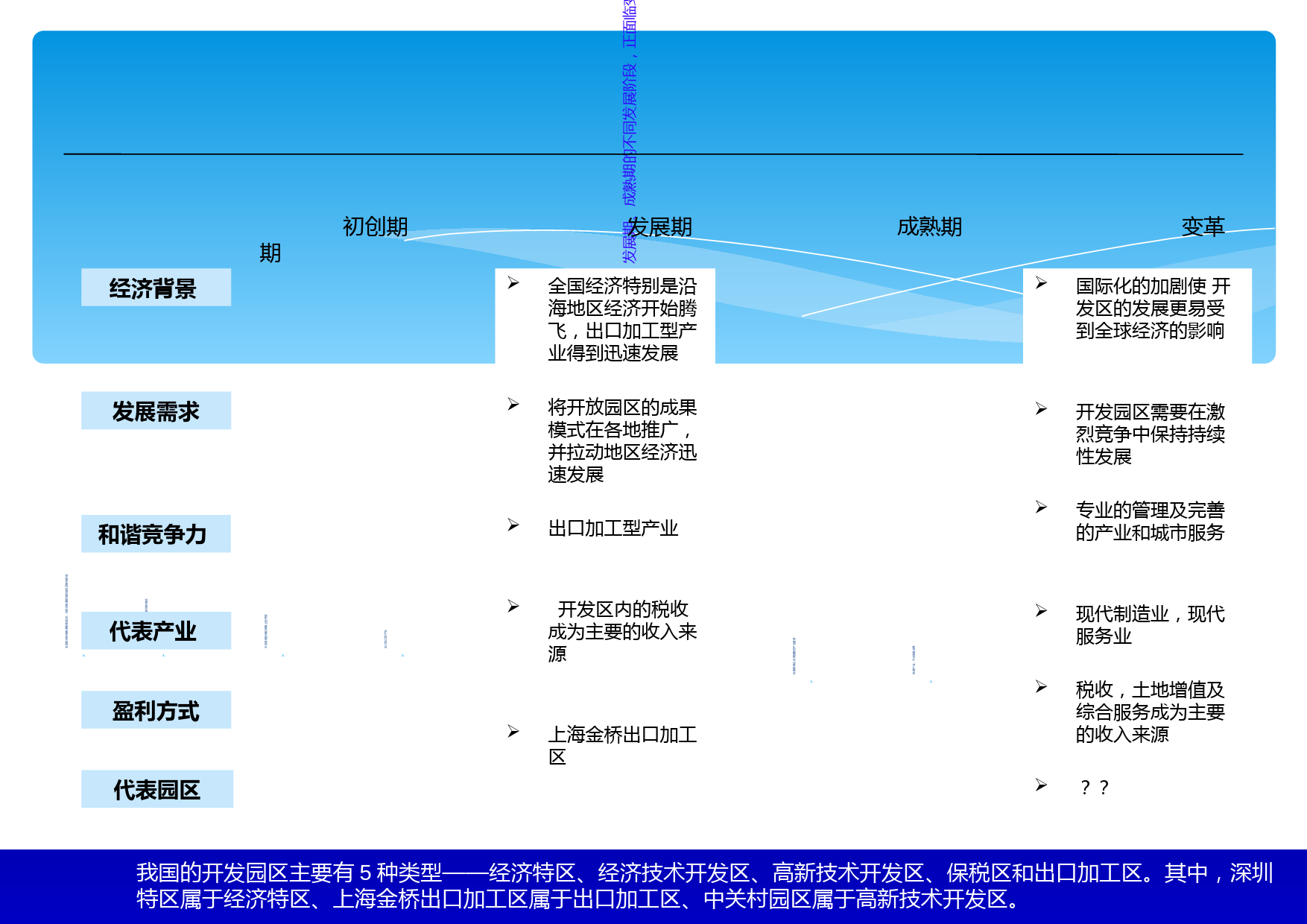Image resolution: width=1307 pixels, height=924 pixels.
Task: Select the 上海金桥出口加工区 bullet text
Action: pyautogui.click(x=622, y=746)
